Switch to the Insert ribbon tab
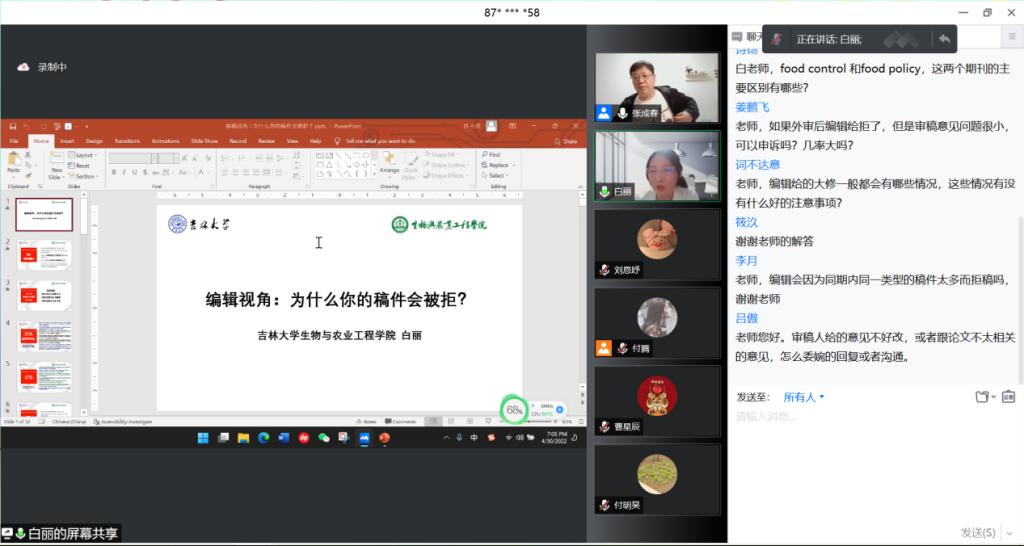This screenshot has width=1024, height=546. click(67, 141)
